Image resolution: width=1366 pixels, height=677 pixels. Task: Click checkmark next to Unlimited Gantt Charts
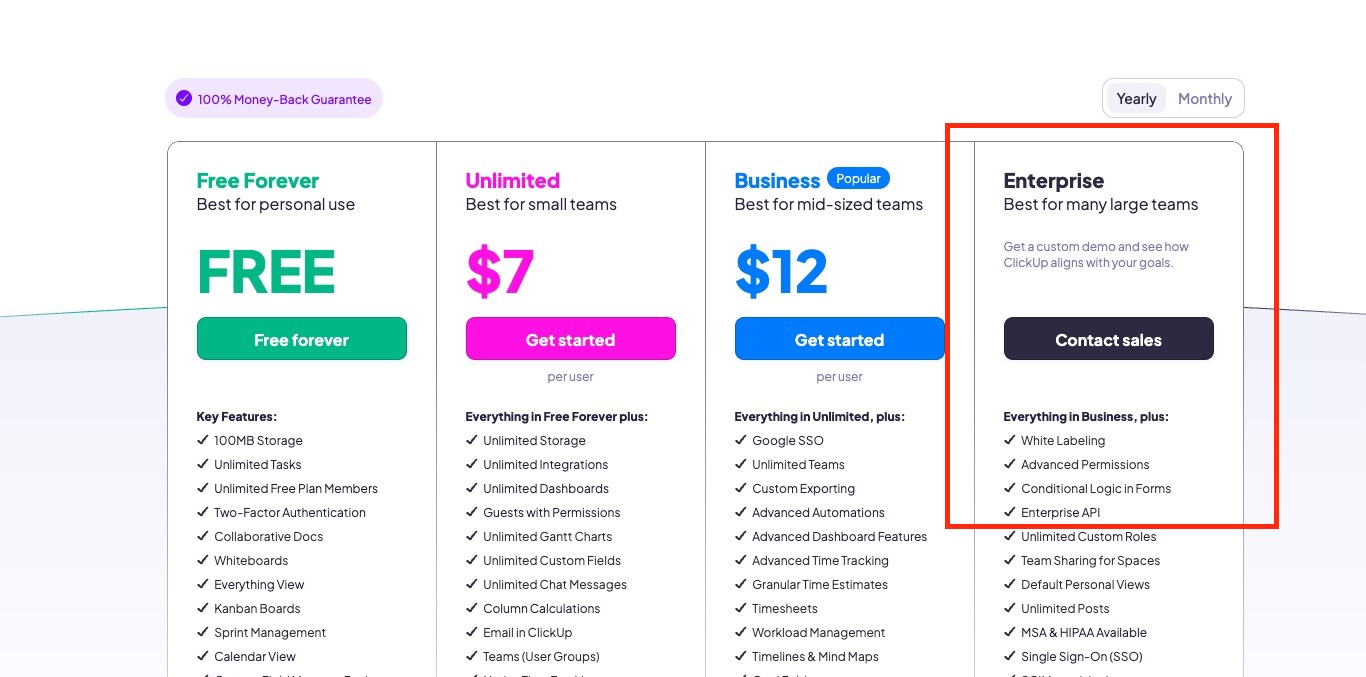click(472, 536)
